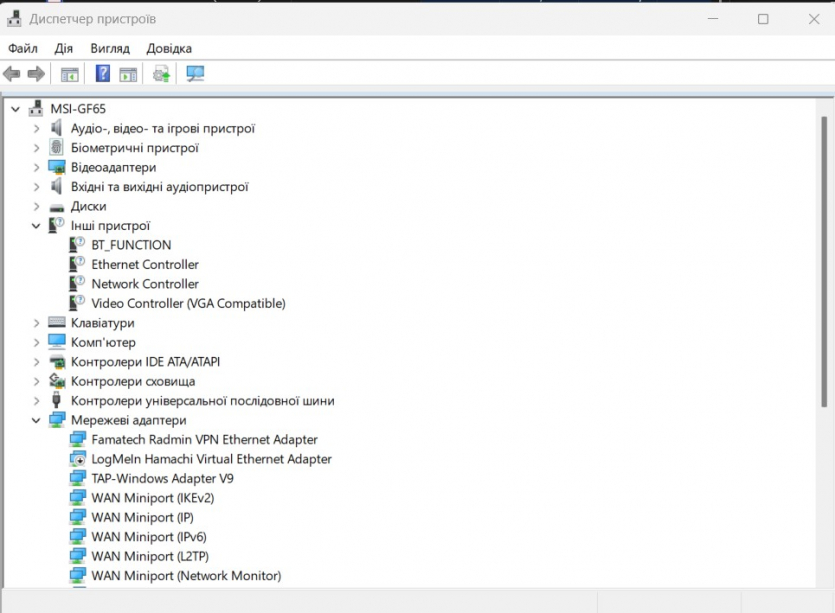Image resolution: width=835 pixels, height=613 pixels.
Task: Select LogMeIn Hamachi Virtual Ethernet Adapter
Action: click(211, 460)
